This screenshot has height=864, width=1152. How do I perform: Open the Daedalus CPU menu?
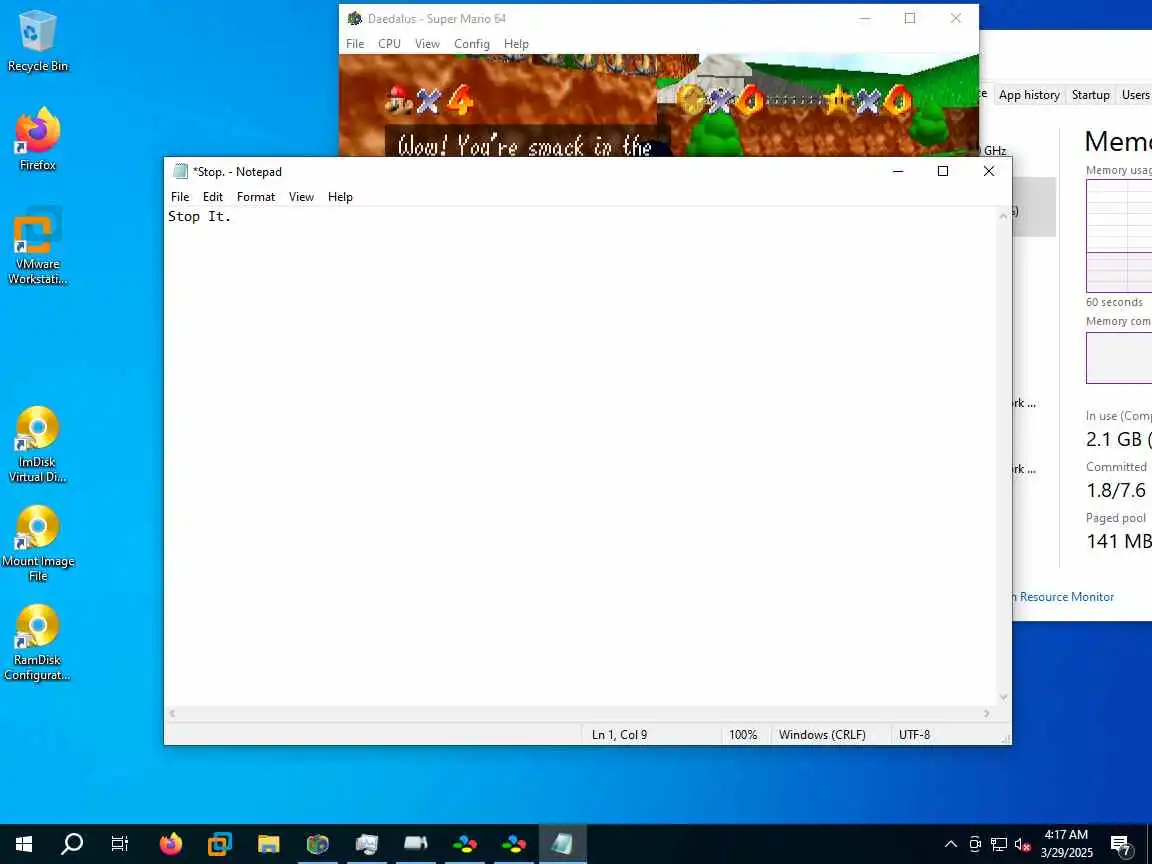click(x=389, y=44)
